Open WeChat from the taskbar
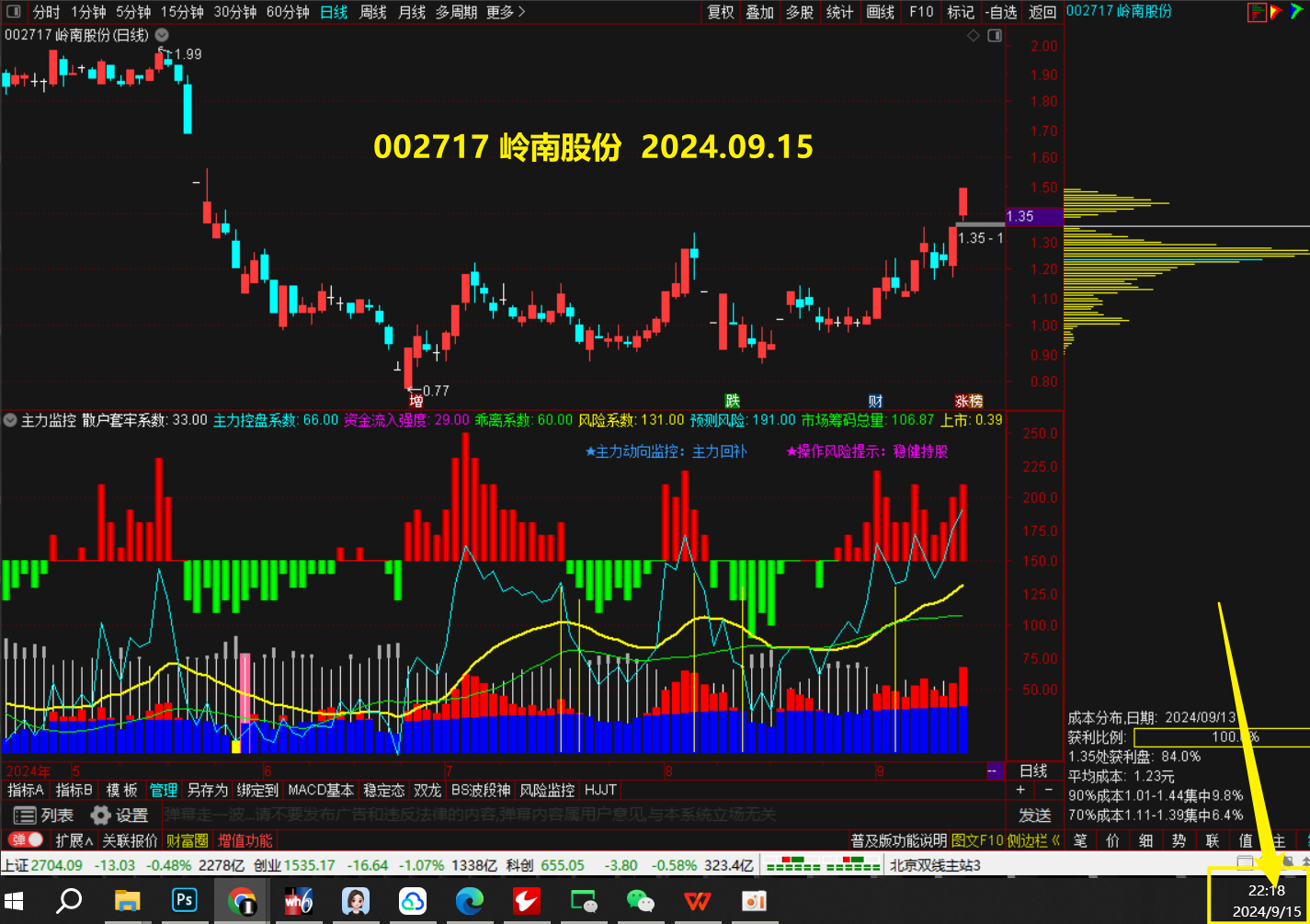Viewport: 1310px width, 924px height. click(640, 900)
